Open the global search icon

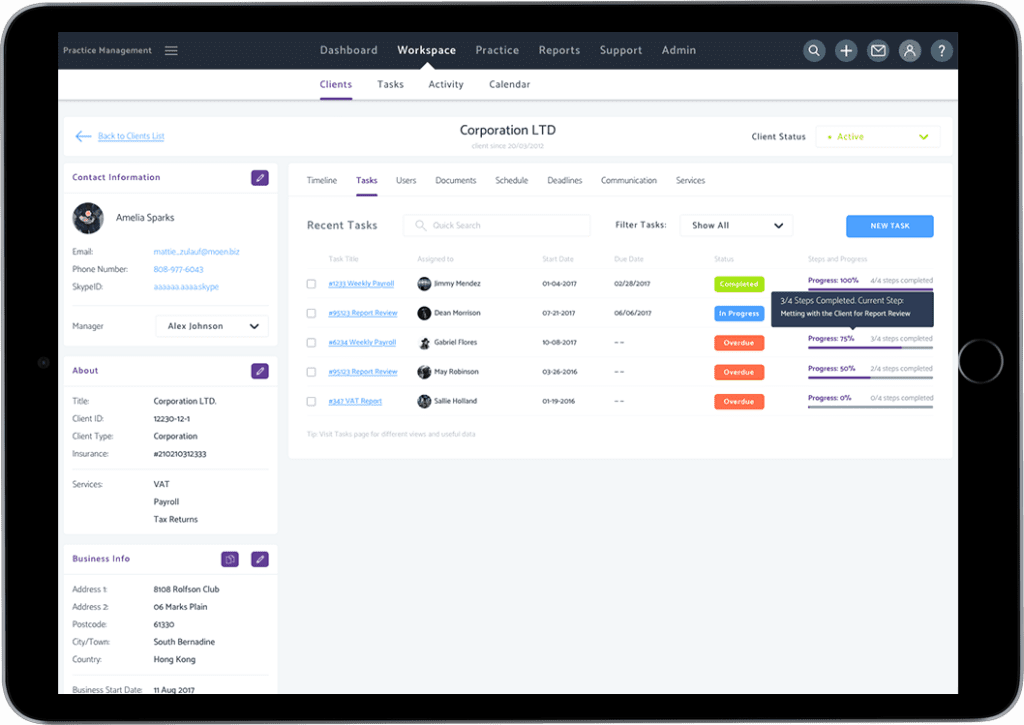814,50
